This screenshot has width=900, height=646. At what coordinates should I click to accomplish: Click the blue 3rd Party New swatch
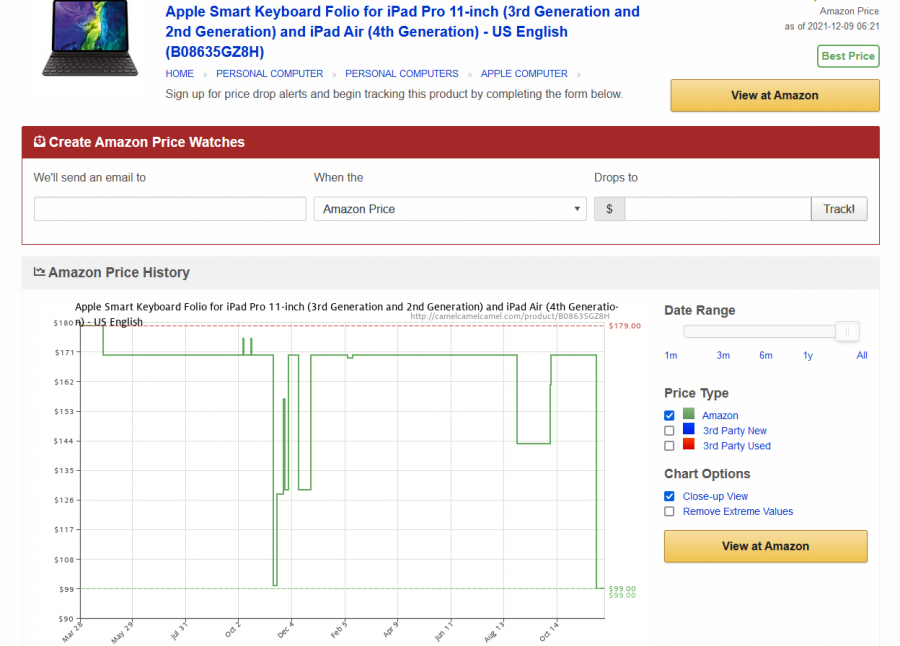pyautogui.click(x=688, y=429)
